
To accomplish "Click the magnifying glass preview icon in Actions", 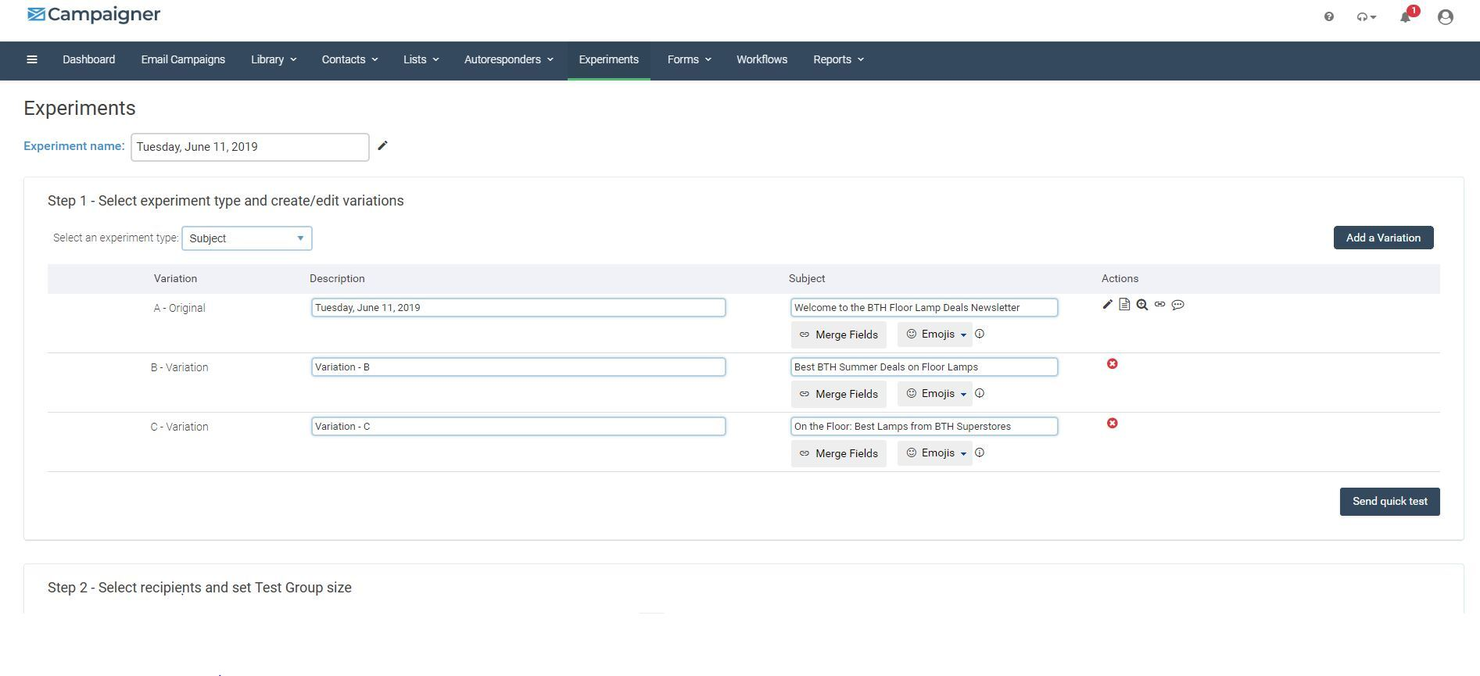I will click(1142, 305).
